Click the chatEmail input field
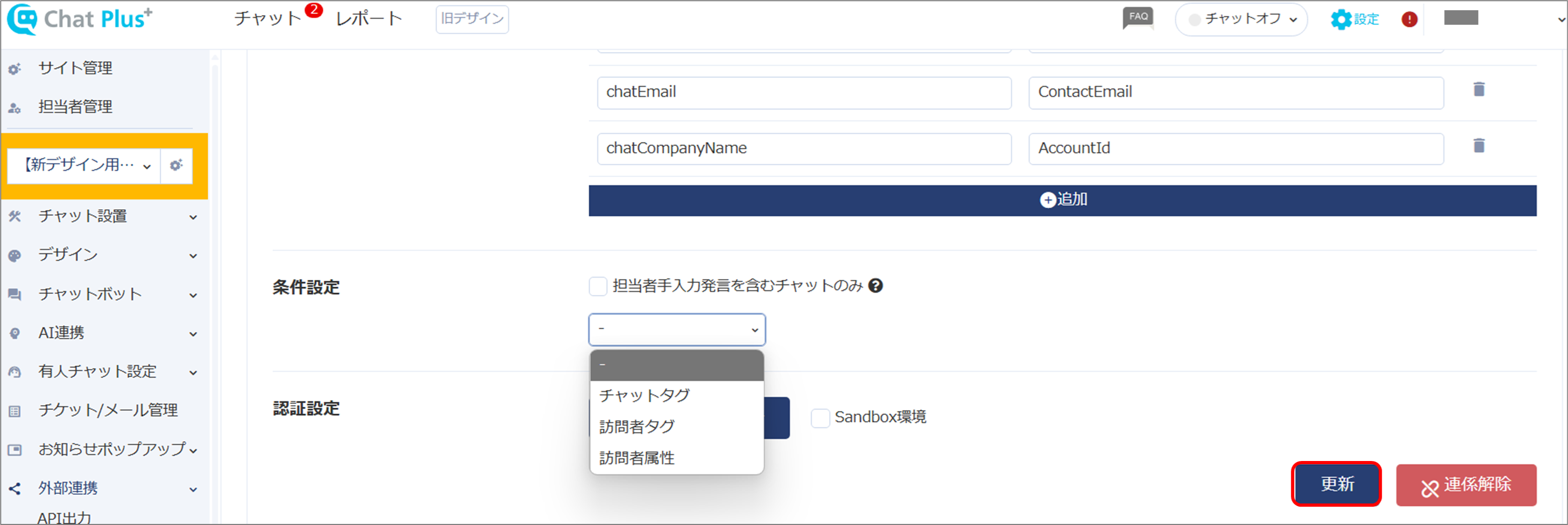The image size is (1568, 525). pos(804,93)
